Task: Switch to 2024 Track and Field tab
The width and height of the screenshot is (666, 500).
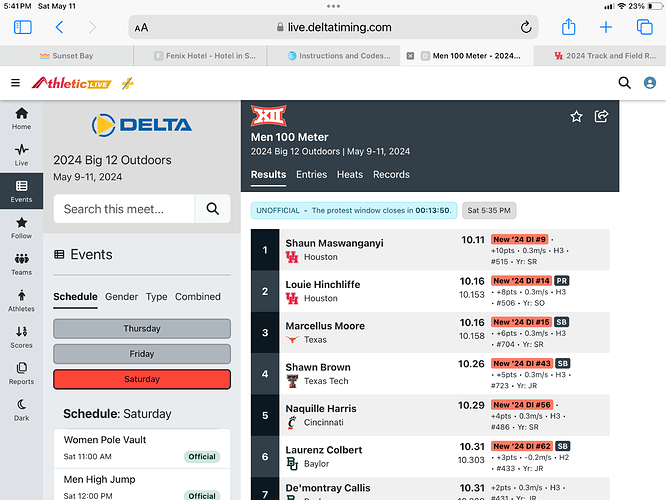Action: tap(600, 56)
